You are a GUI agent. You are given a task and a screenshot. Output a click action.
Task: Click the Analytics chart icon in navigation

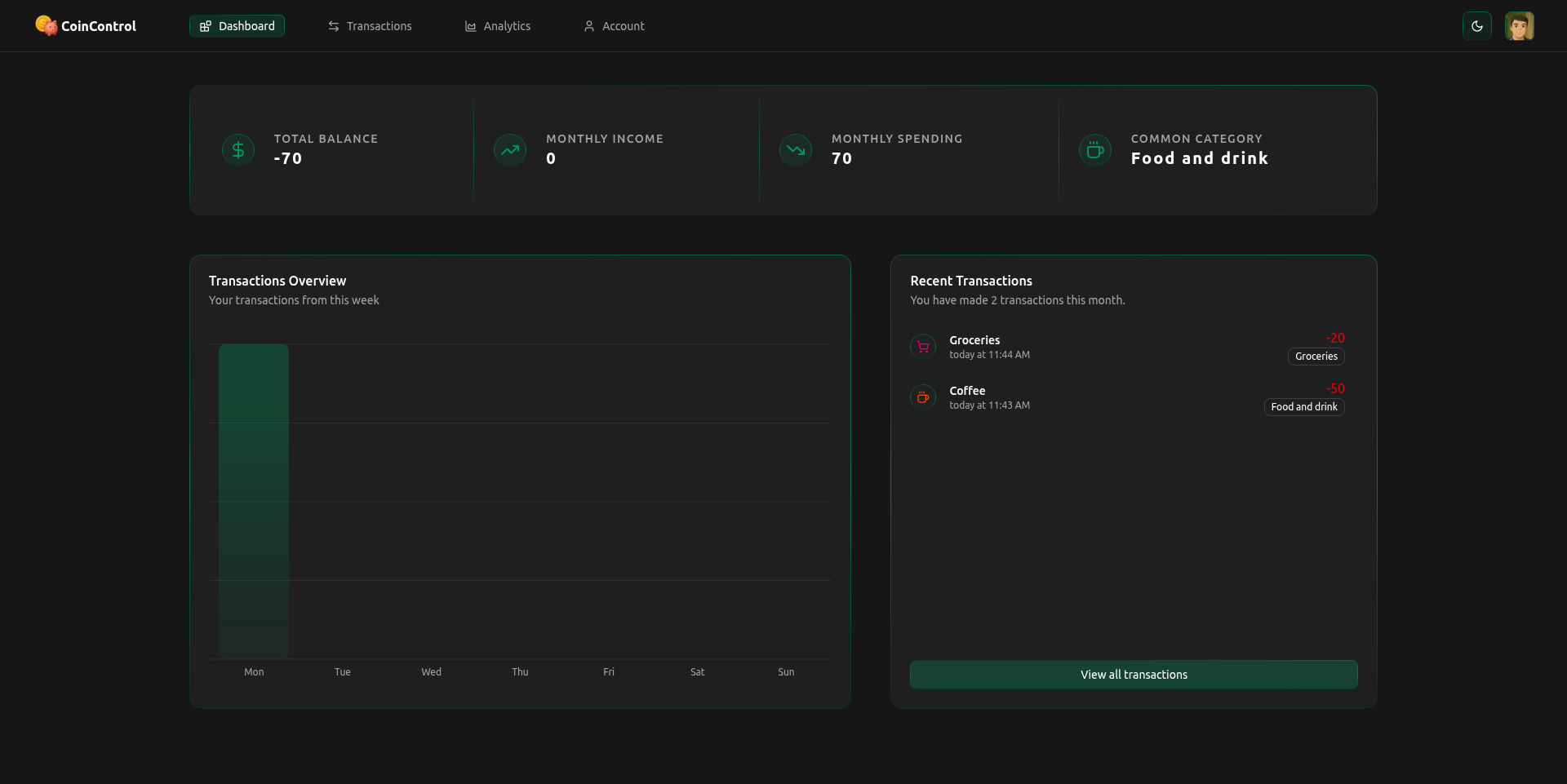tap(470, 26)
